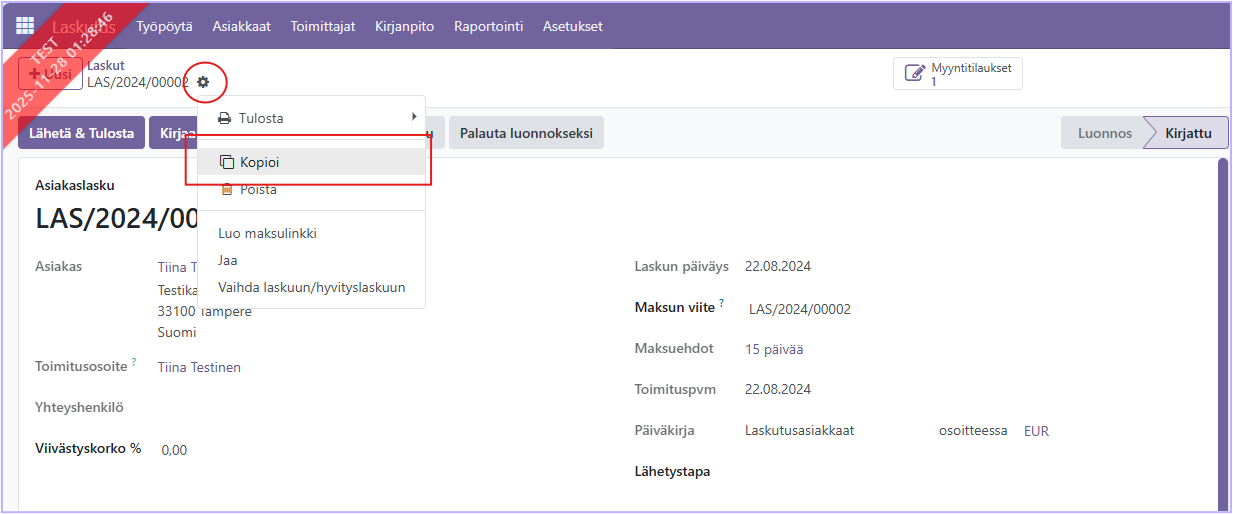The height and width of the screenshot is (514, 1233).
Task: Select the Luonnos status stage
Action: point(1104,133)
